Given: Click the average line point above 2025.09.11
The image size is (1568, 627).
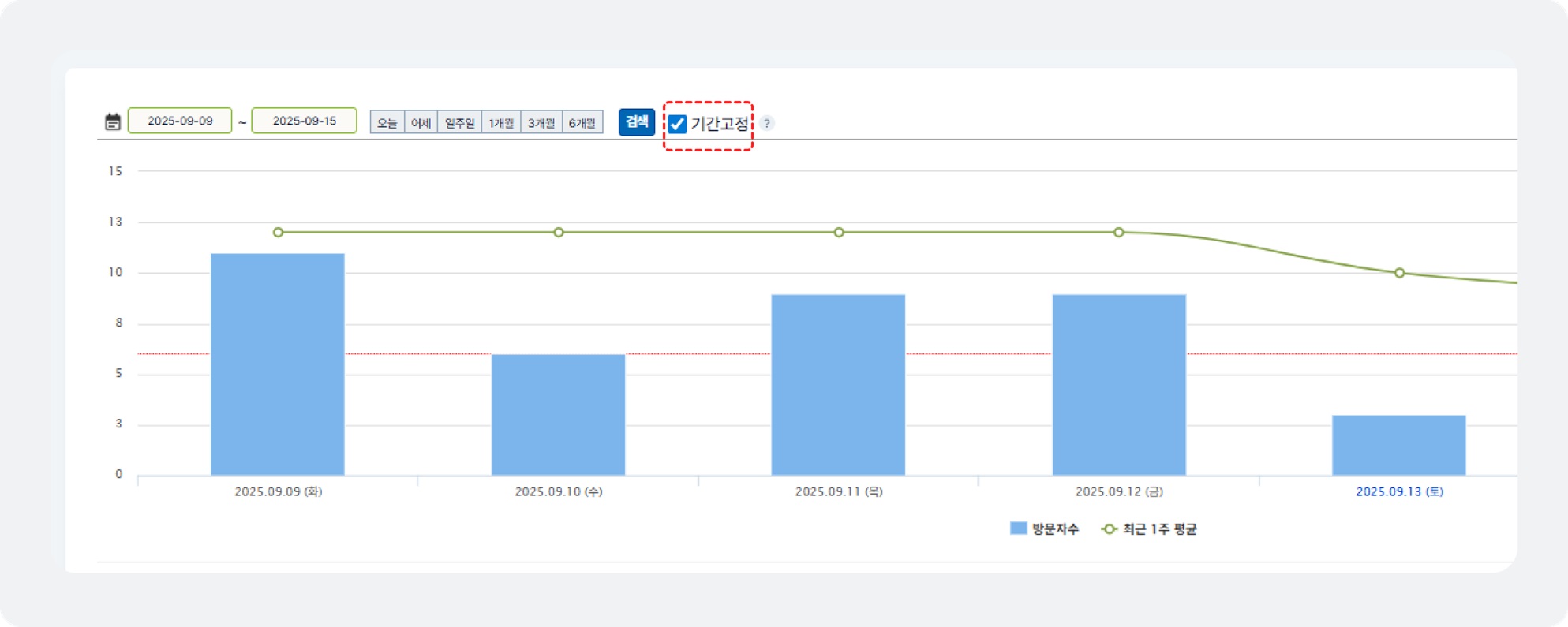Looking at the screenshot, I should pos(839,233).
